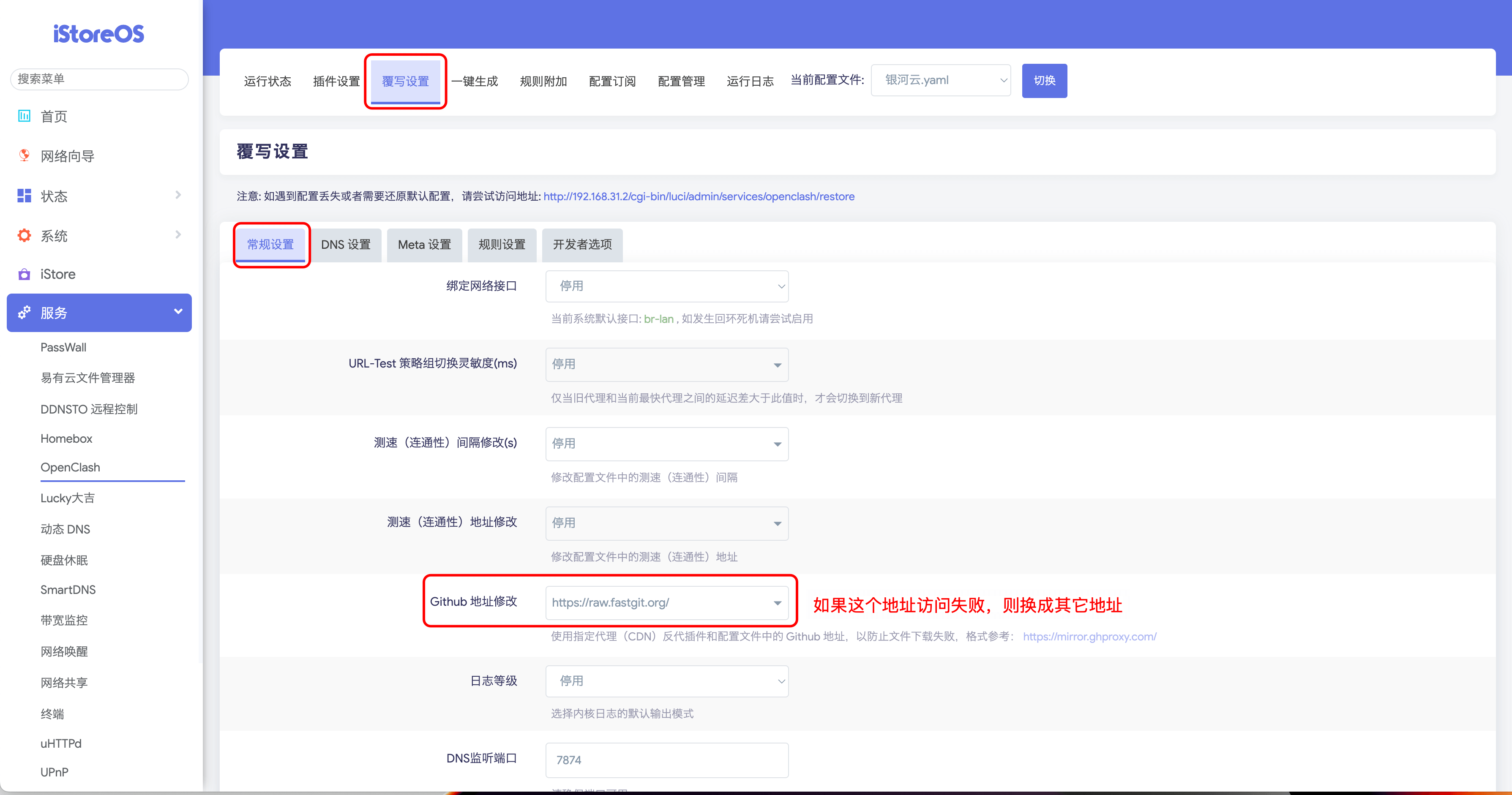Click the 服务 gears icon
1512x795 pixels.
tap(24, 312)
